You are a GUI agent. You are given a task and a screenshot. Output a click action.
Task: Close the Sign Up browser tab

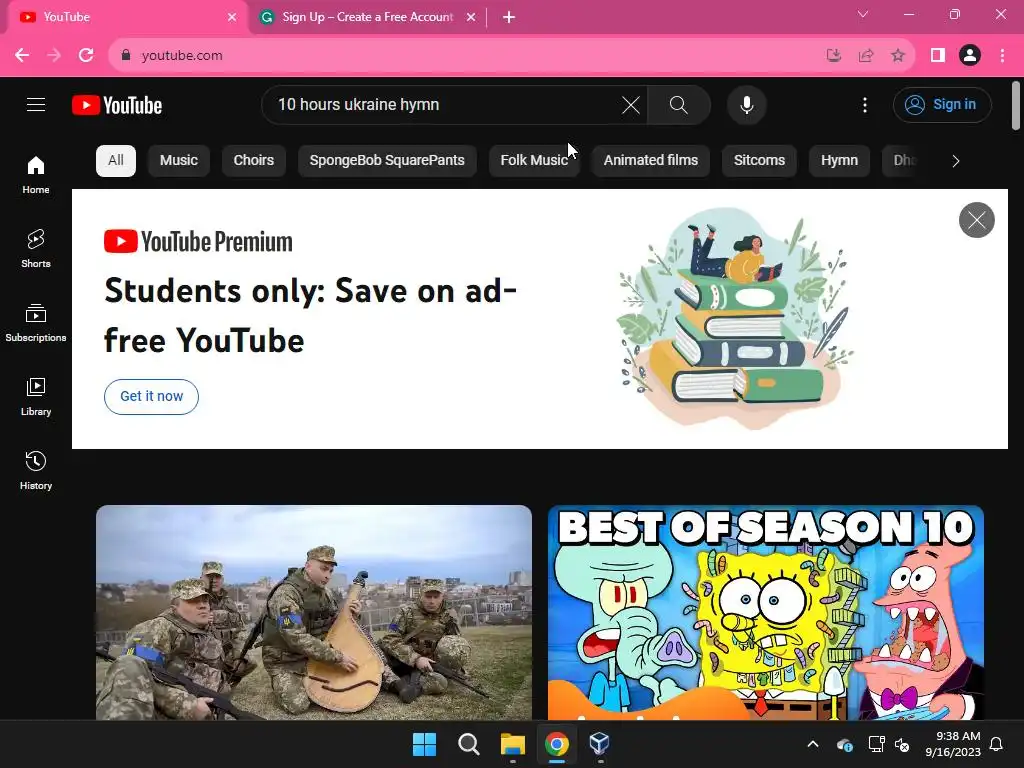click(x=471, y=17)
